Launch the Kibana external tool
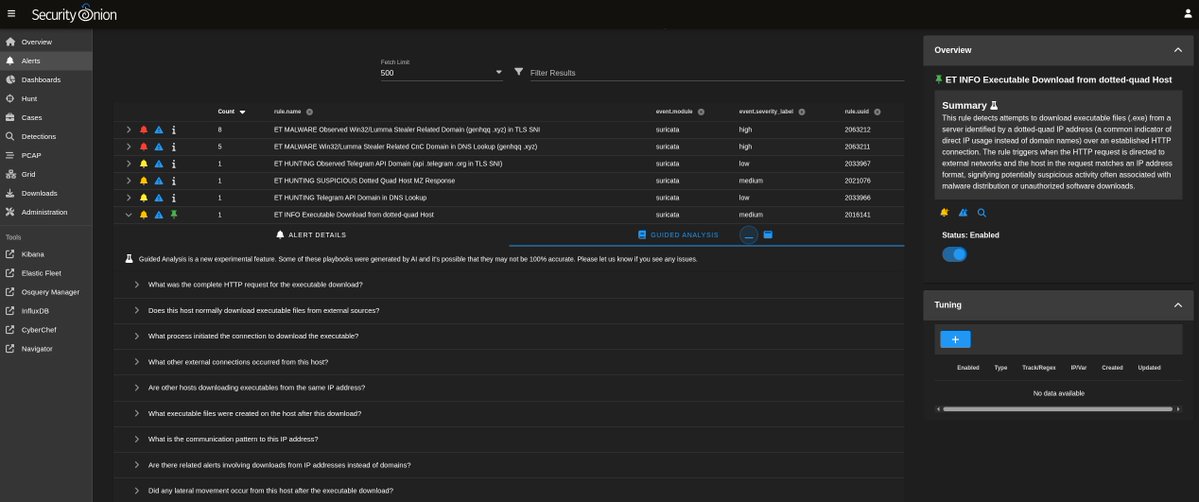This screenshot has height=502, width=1199. (x=46, y=254)
